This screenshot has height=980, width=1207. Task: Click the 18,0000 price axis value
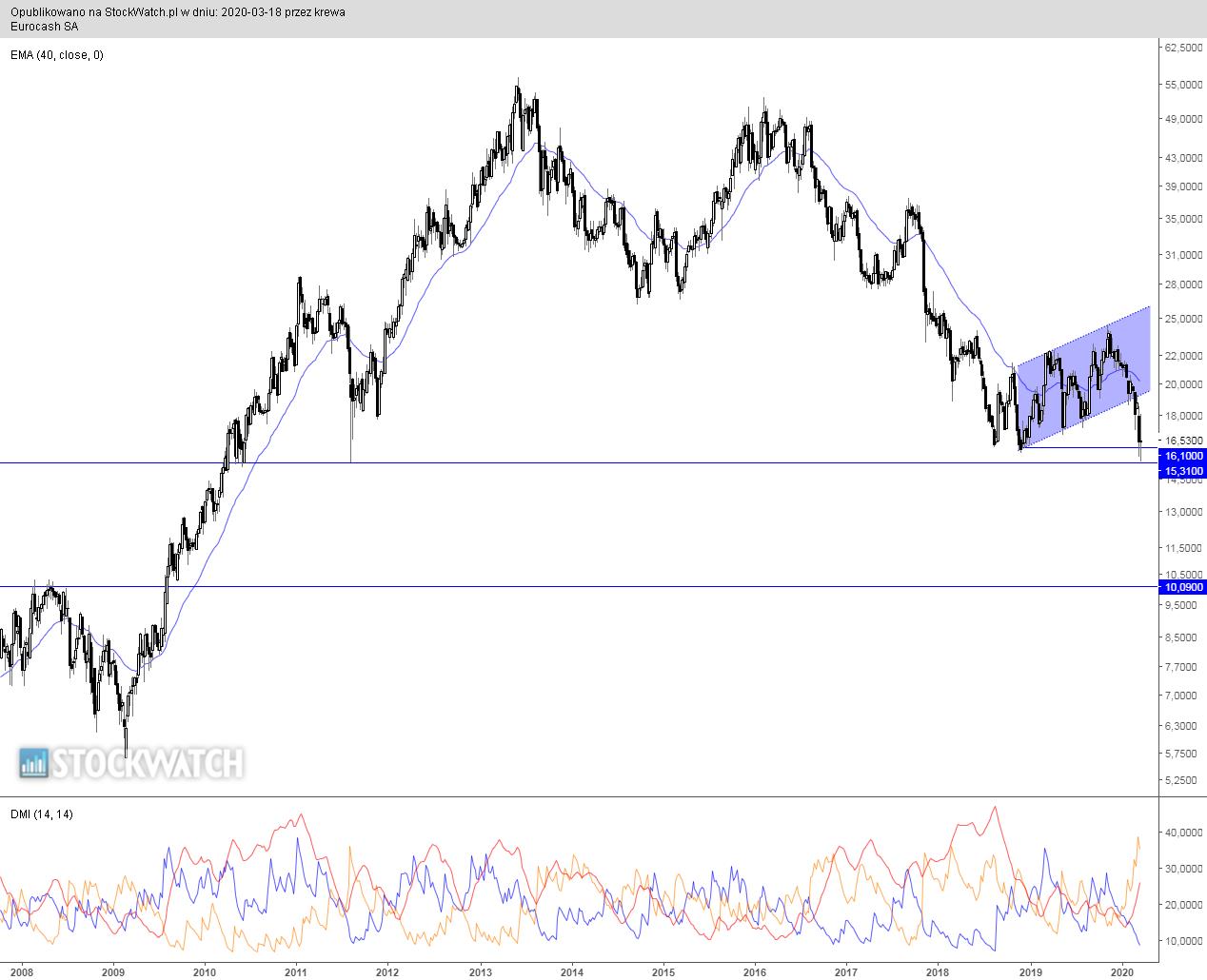tap(1183, 416)
